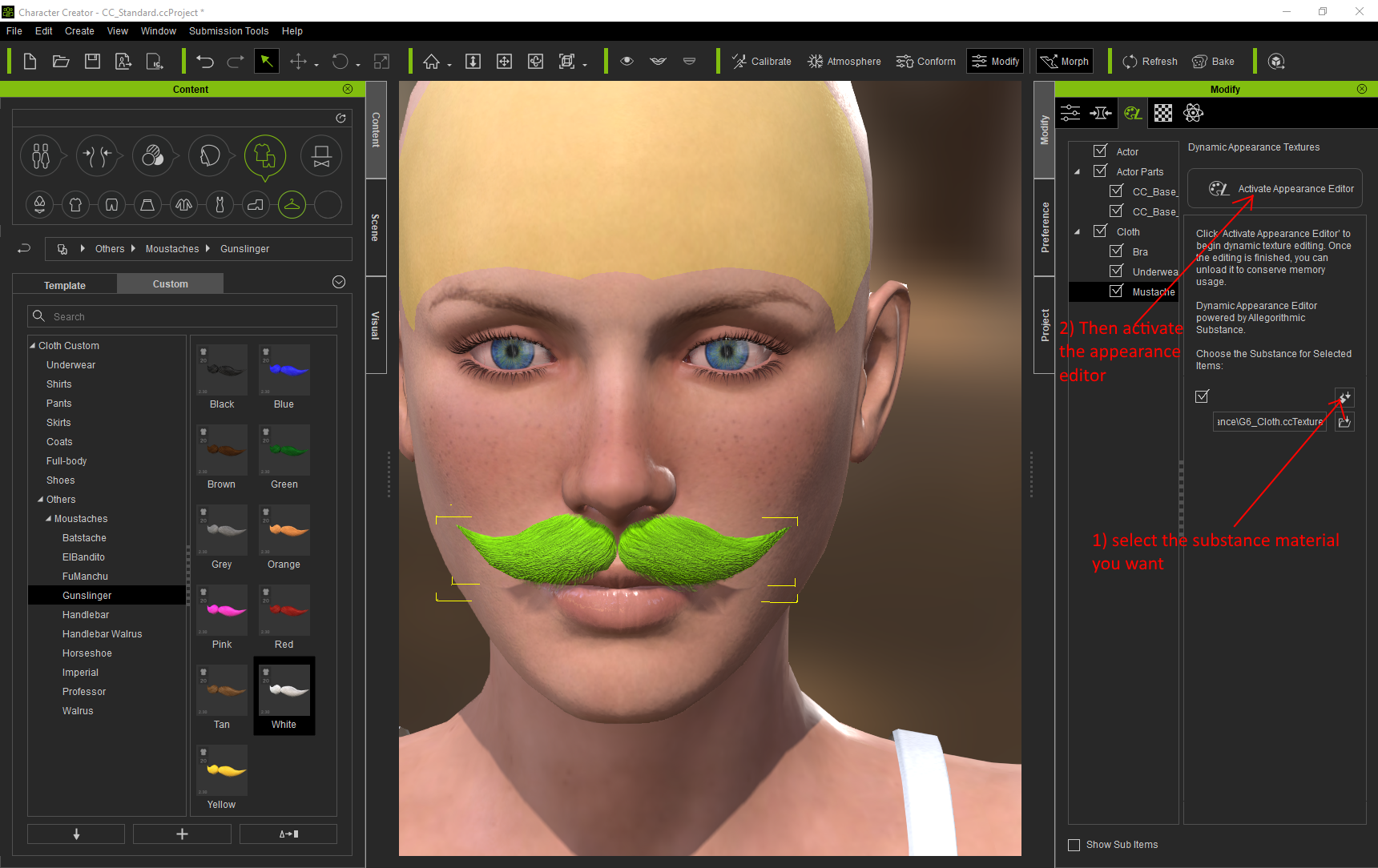1378x868 pixels.
Task: Toggle the Actor Parts checkbox
Action: coord(1100,171)
